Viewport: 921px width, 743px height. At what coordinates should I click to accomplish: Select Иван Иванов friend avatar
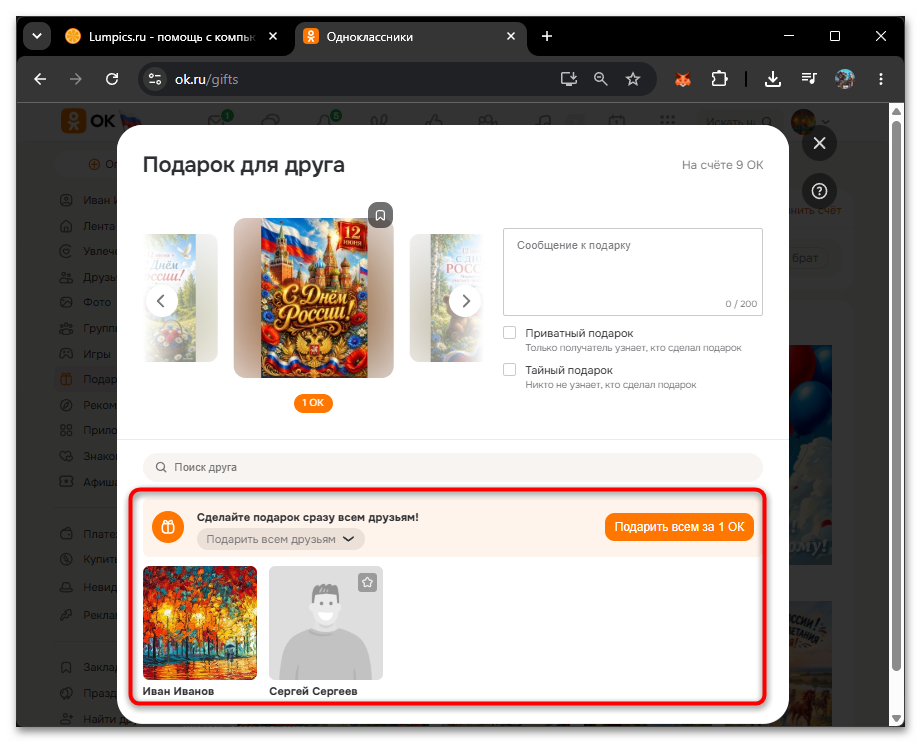[200, 623]
